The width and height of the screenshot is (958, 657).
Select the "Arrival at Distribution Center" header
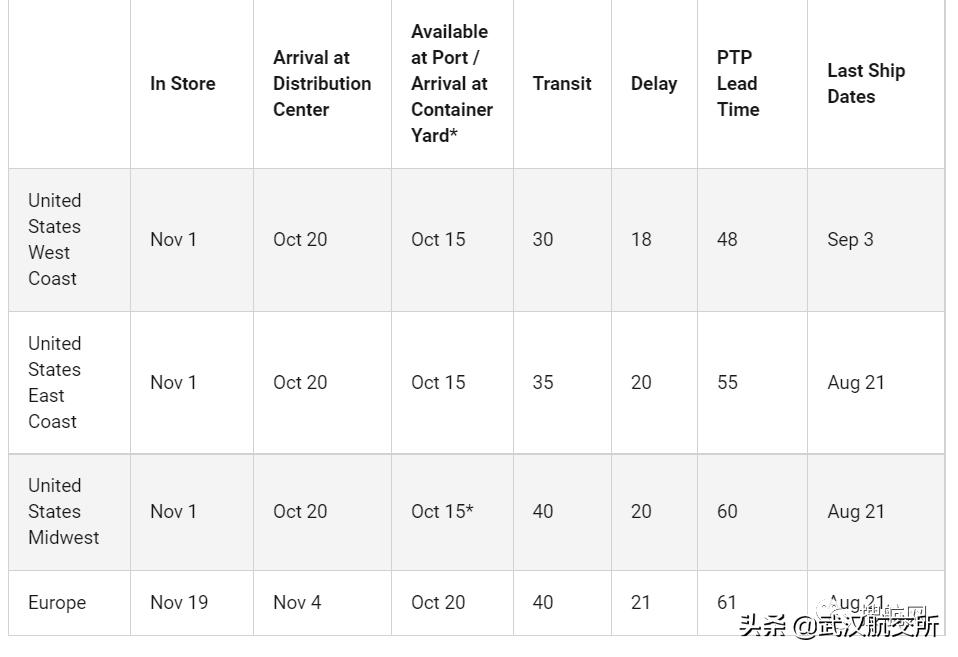pos(322,84)
